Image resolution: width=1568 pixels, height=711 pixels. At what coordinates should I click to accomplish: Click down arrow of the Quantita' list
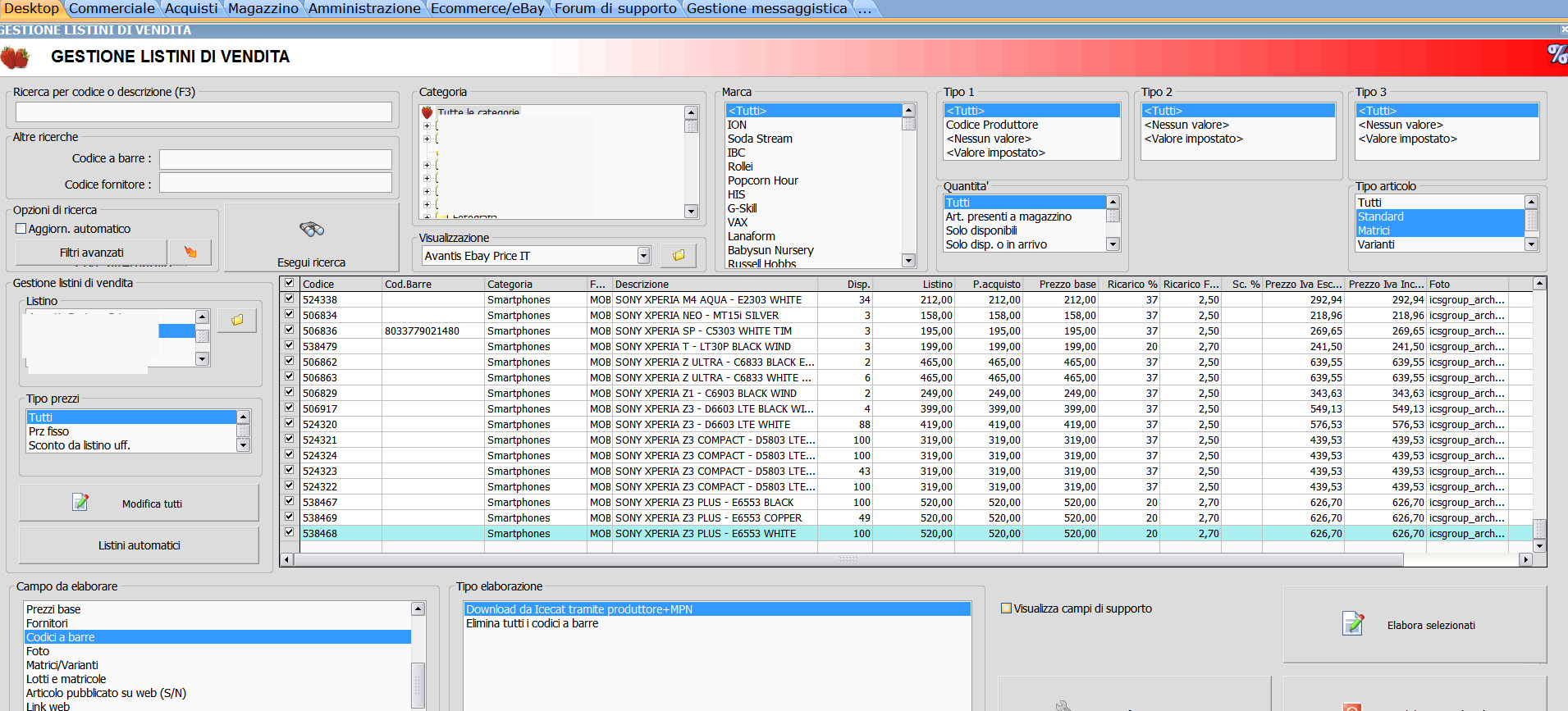tap(1113, 244)
